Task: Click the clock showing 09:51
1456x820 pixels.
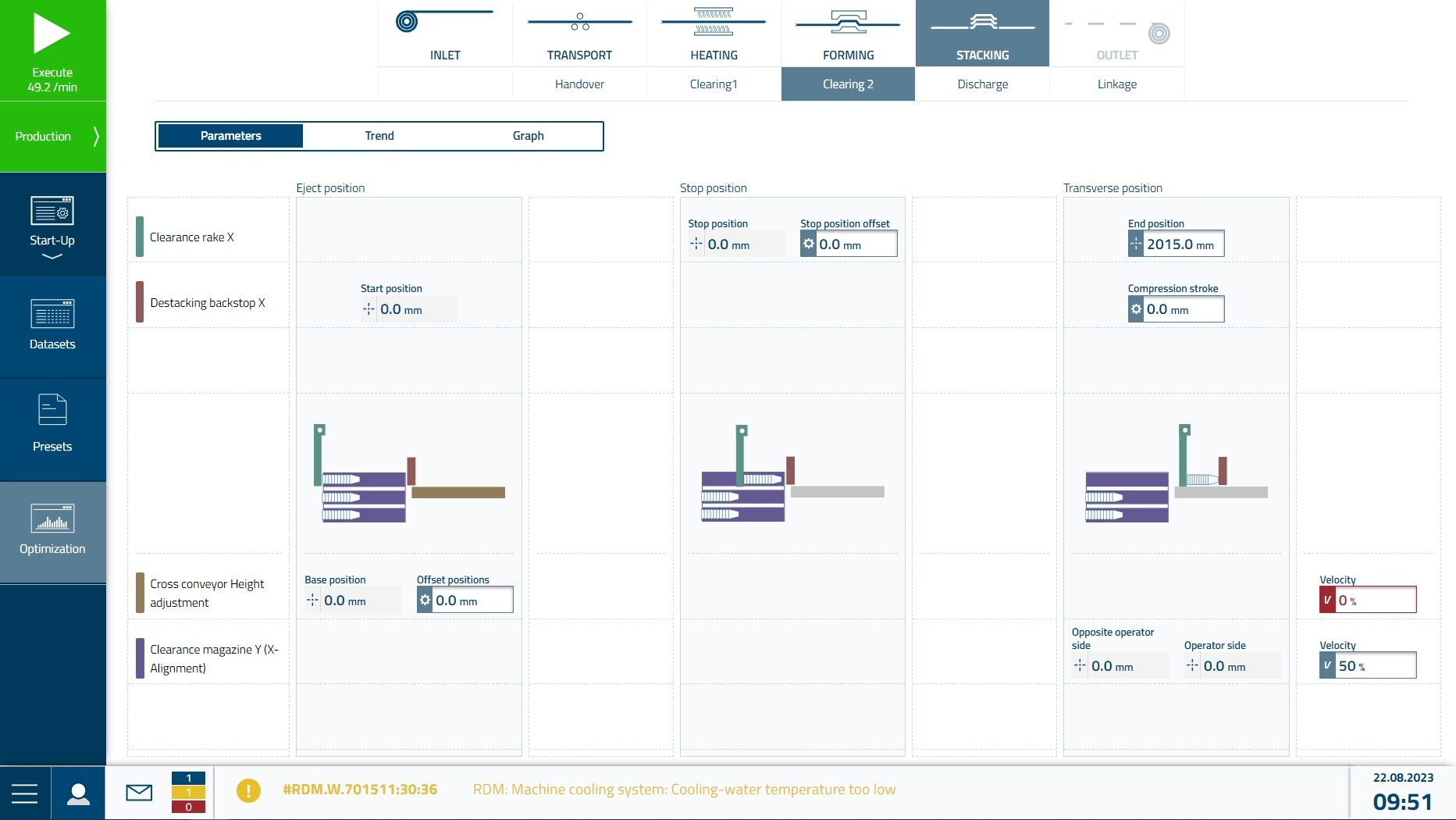Action: pos(1403,802)
